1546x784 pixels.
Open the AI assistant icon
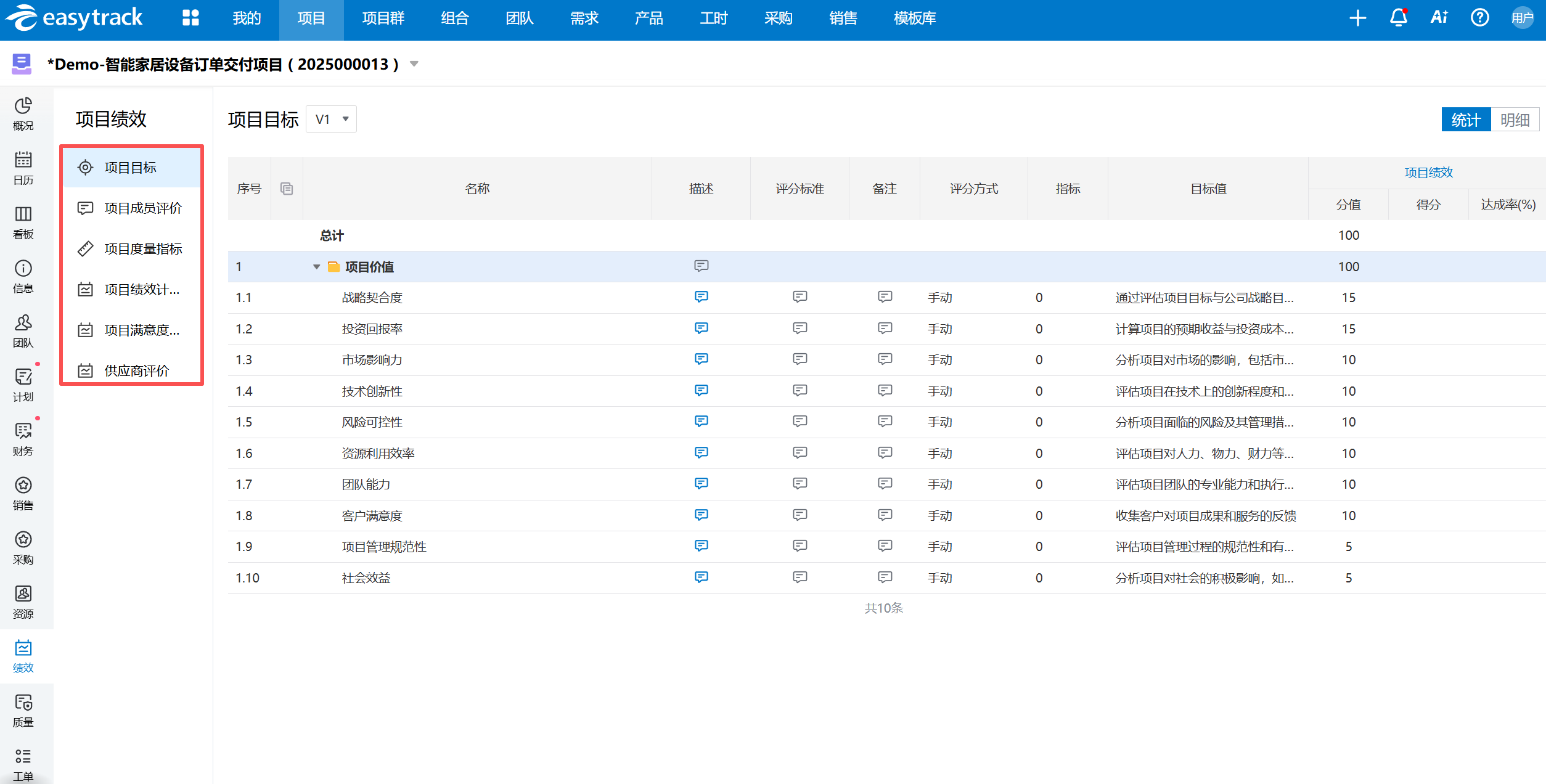click(1439, 18)
